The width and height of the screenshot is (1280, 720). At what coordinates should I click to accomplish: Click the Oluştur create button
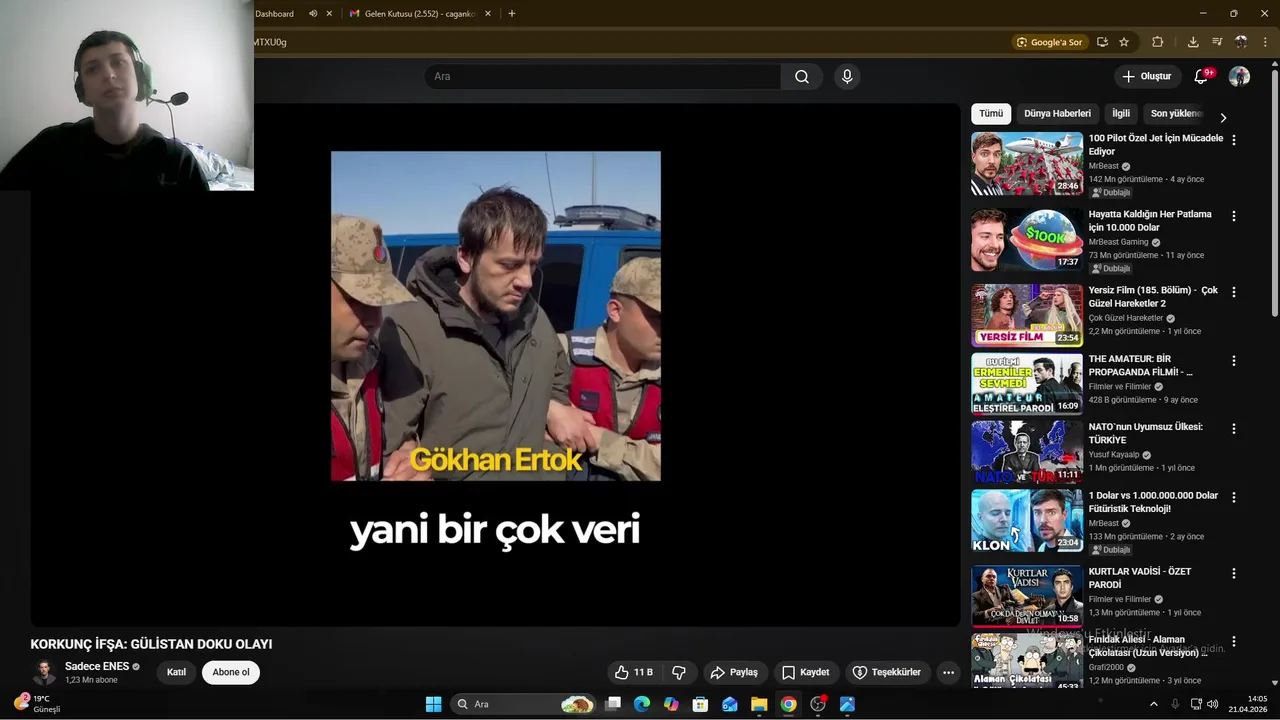click(x=1146, y=77)
